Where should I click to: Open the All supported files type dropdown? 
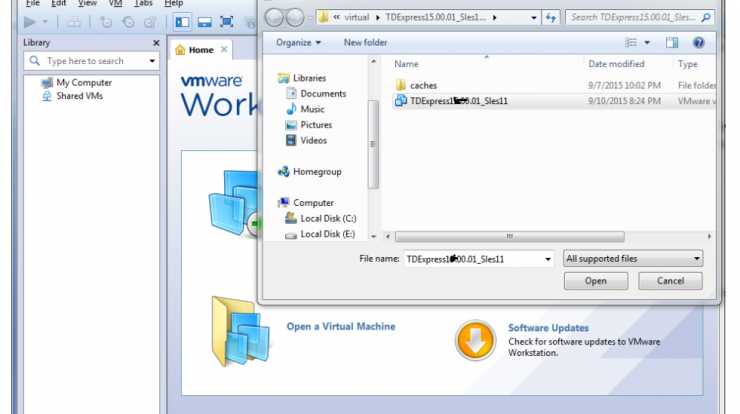click(x=633, y=259)
